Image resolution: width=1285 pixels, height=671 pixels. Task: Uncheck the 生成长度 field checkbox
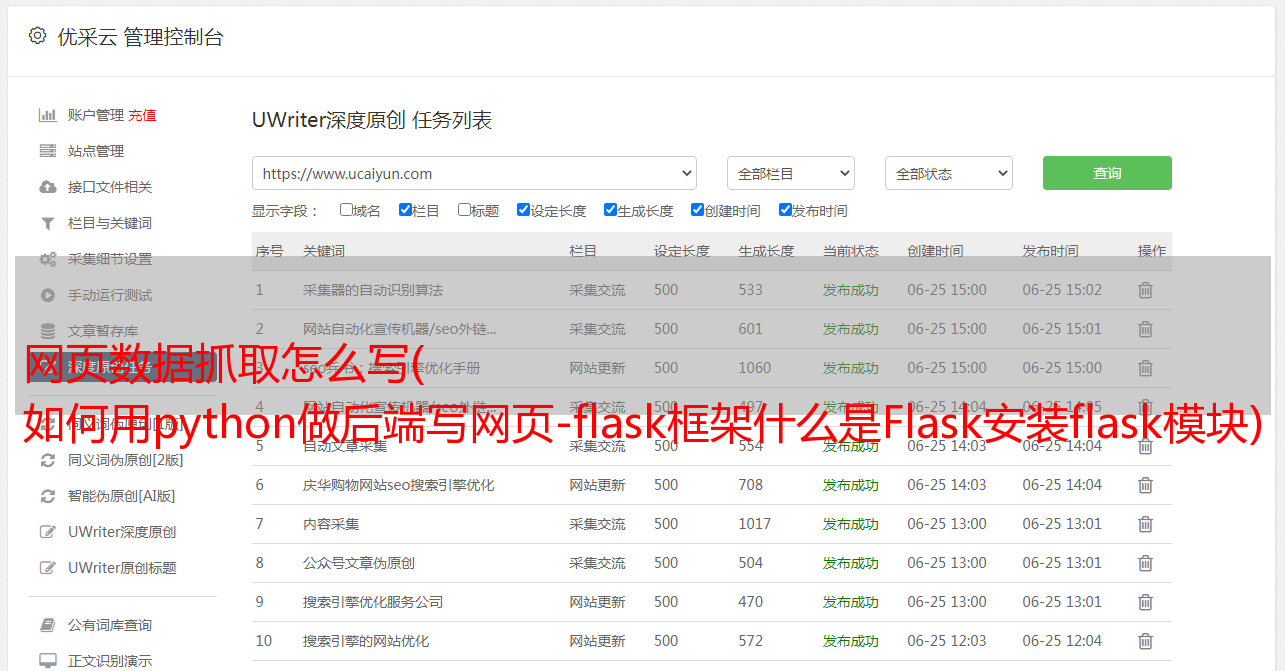(x=610, y=210)
